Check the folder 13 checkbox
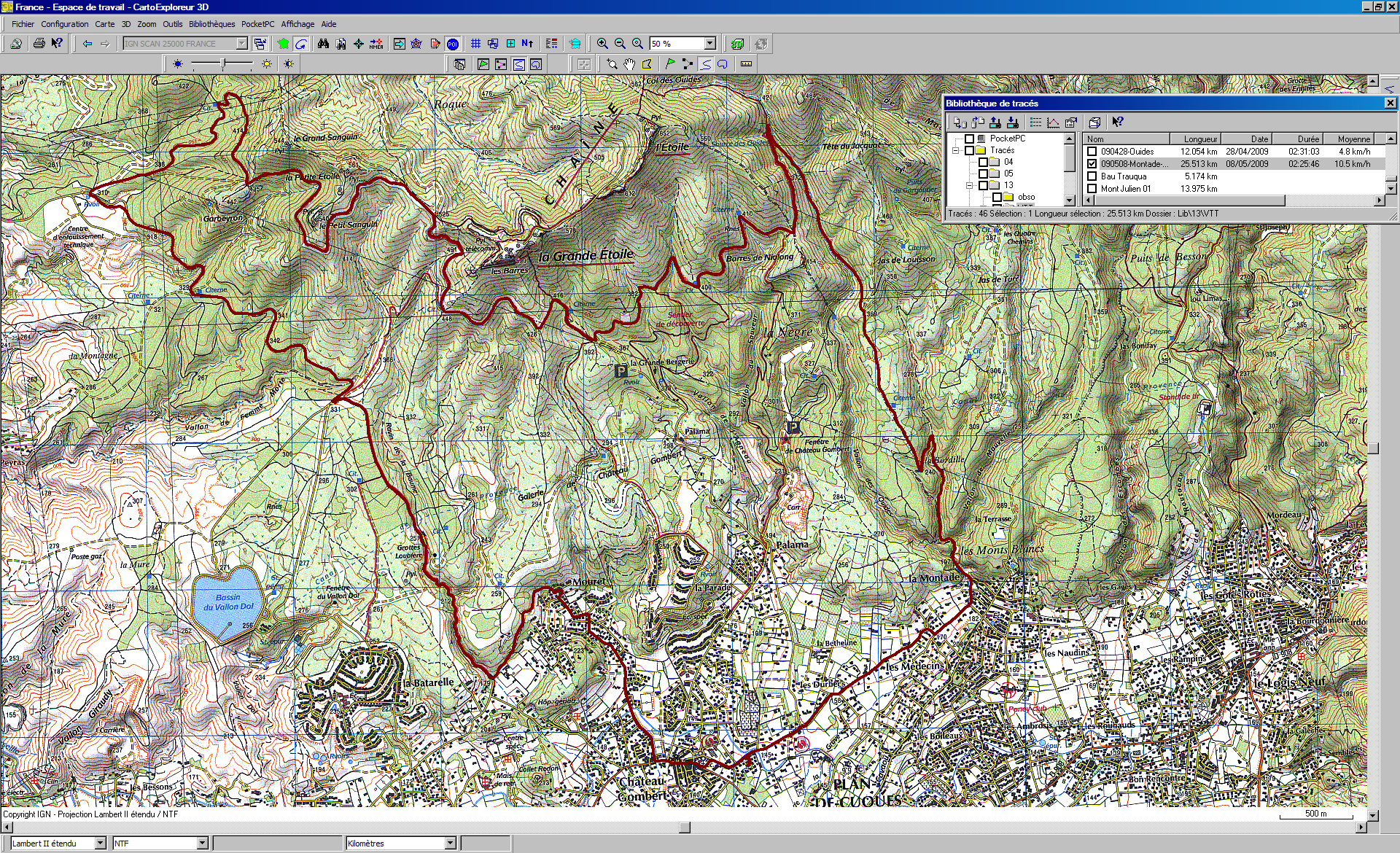Image resolution: width=1400 pixels, height=853 pixels. 983,185
